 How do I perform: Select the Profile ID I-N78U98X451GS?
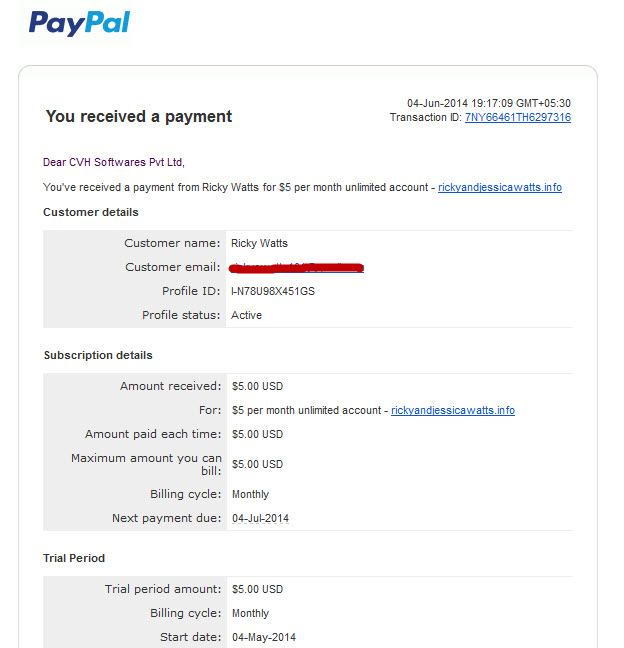[x=273, y=291]
